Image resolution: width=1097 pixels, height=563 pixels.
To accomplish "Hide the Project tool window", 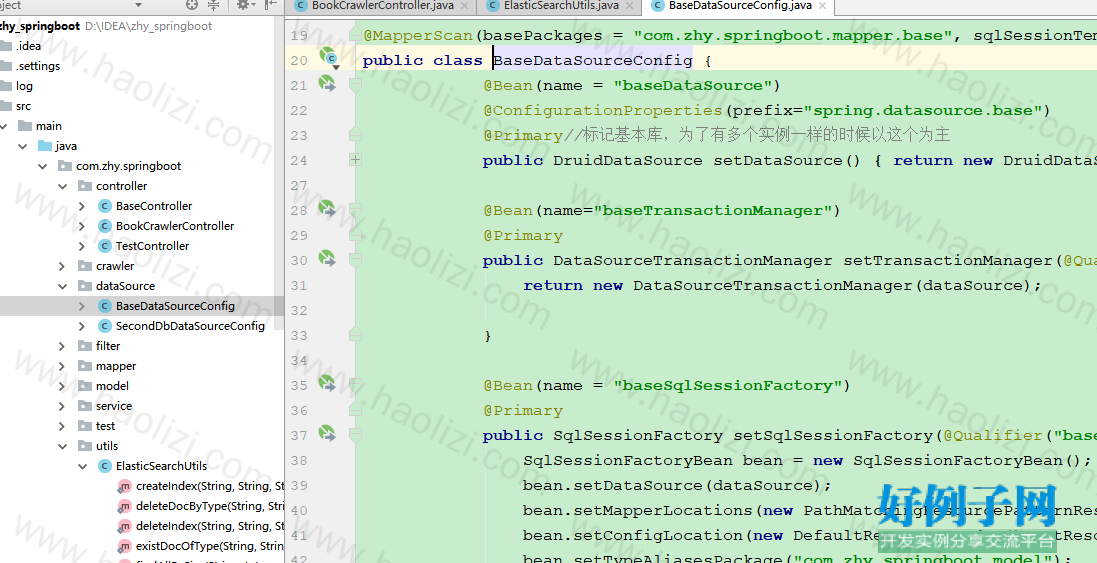I will tap(271, 6).
